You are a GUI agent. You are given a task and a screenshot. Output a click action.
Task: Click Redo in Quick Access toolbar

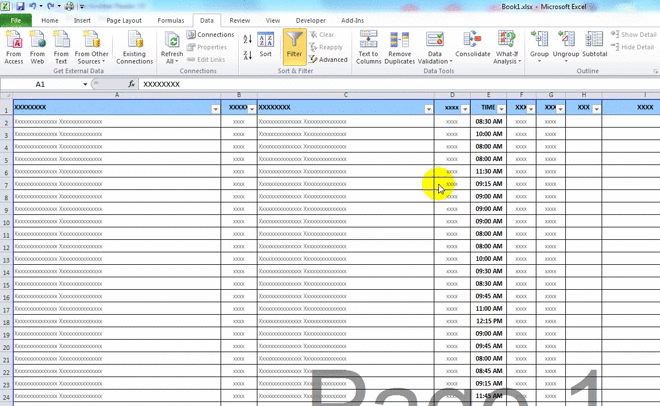coord(51,6)
